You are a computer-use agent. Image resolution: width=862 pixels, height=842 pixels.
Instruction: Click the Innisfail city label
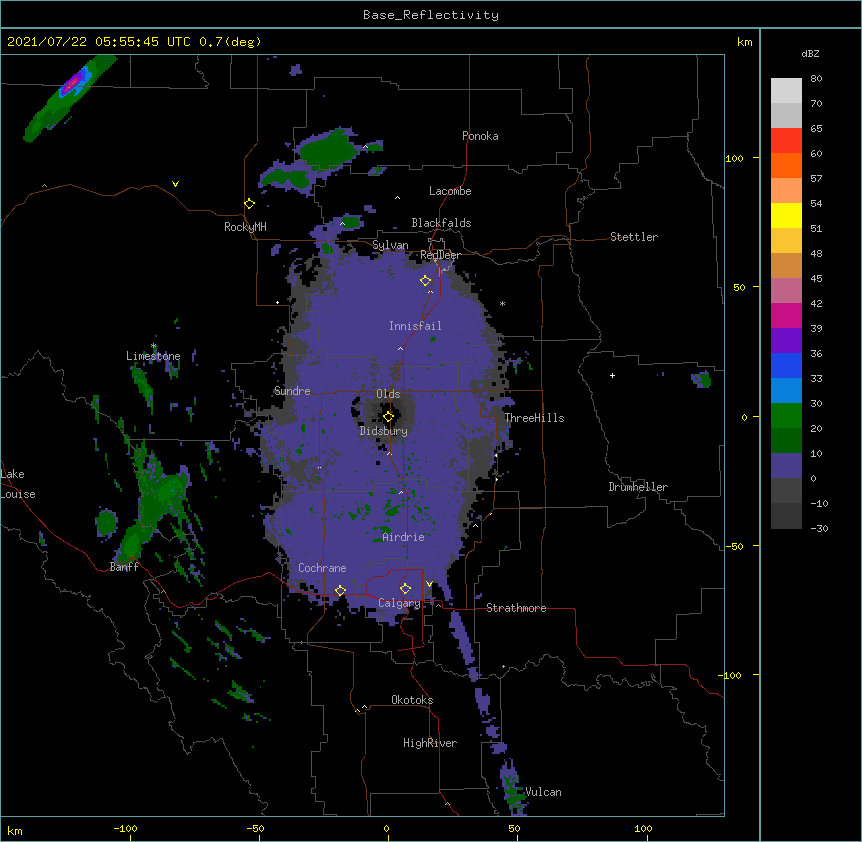coord(415,326)
